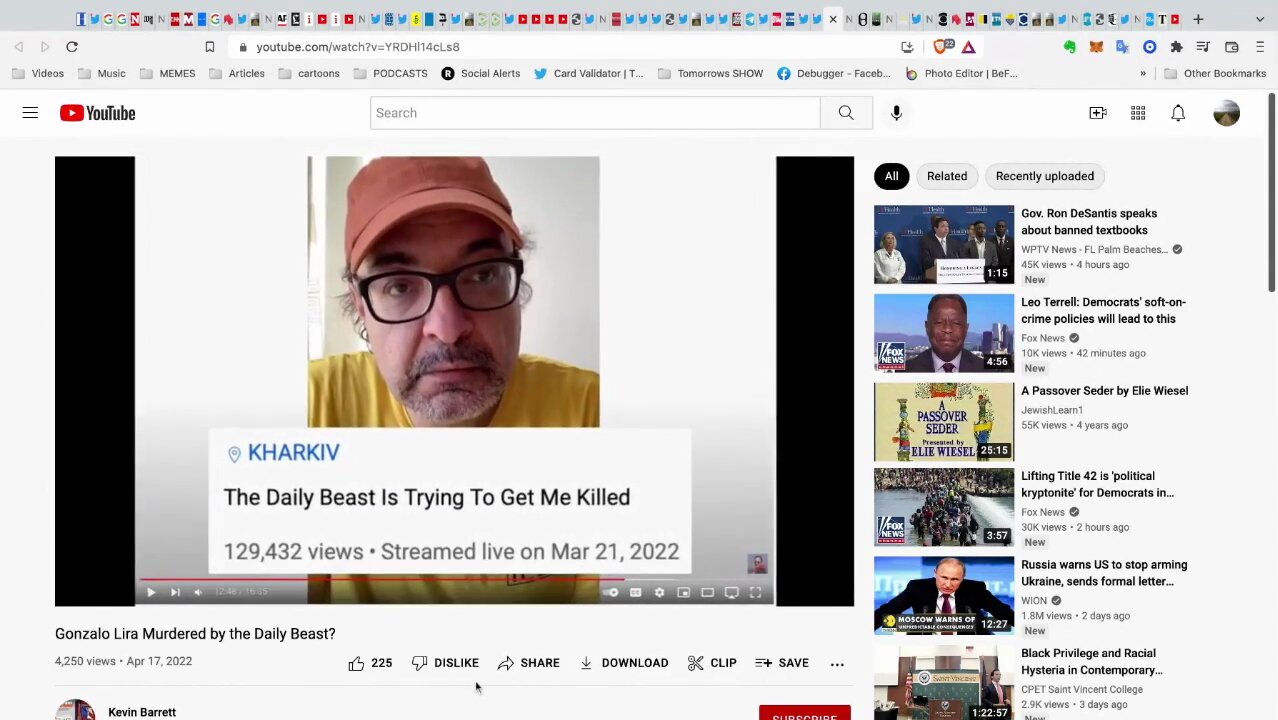Switch to miniplayer mode

(x=683, y=593)
